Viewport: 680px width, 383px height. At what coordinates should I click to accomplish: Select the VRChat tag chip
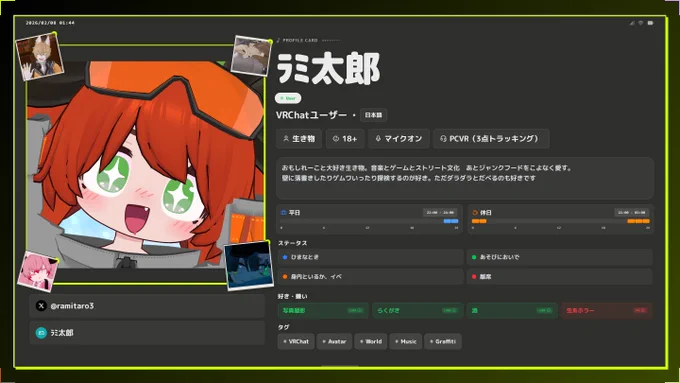pos(296,341)
